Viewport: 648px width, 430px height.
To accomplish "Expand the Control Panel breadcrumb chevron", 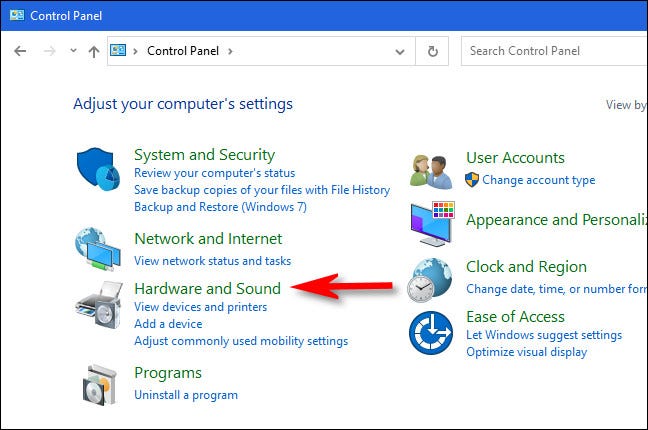I will [228, 51].
